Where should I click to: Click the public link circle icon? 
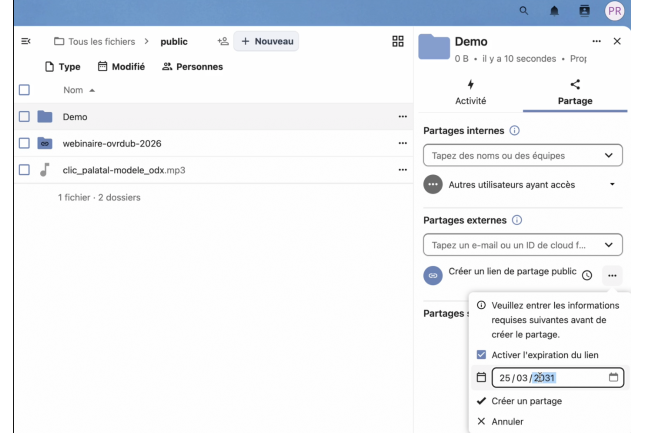(x=433, y=276)
